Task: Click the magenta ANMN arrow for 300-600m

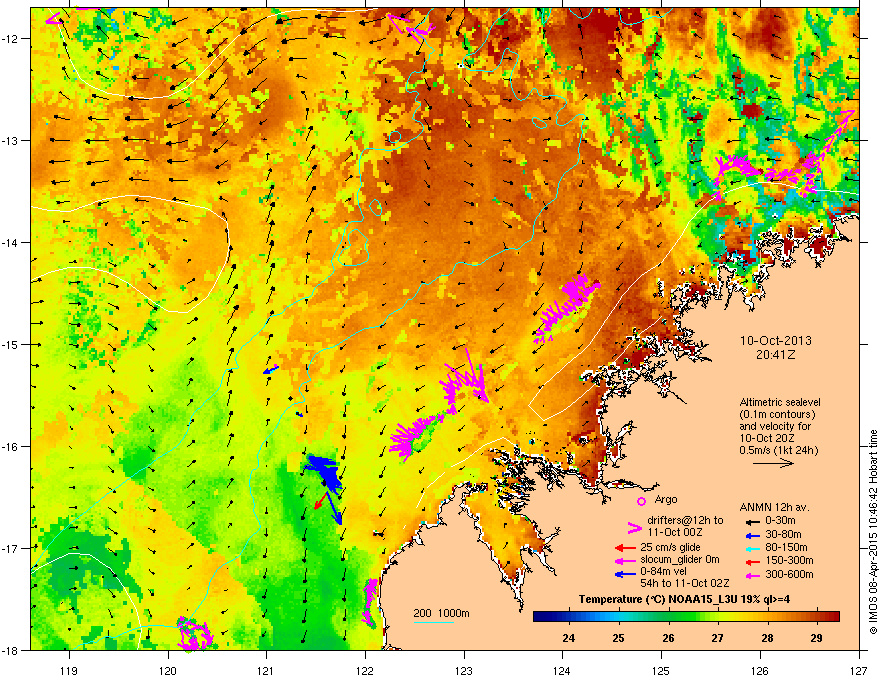Action: pyautogui.click(x=752, y=575)
